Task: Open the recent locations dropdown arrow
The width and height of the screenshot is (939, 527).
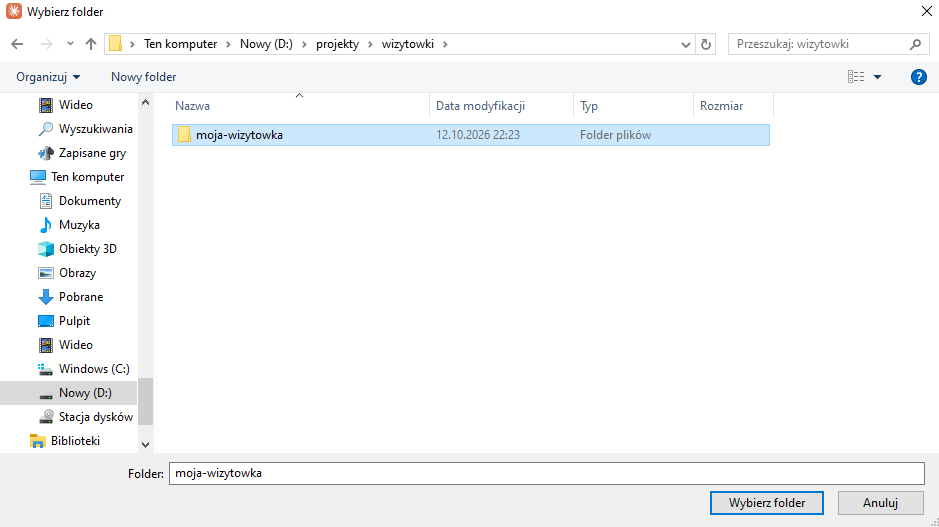Action: (70, 44)
